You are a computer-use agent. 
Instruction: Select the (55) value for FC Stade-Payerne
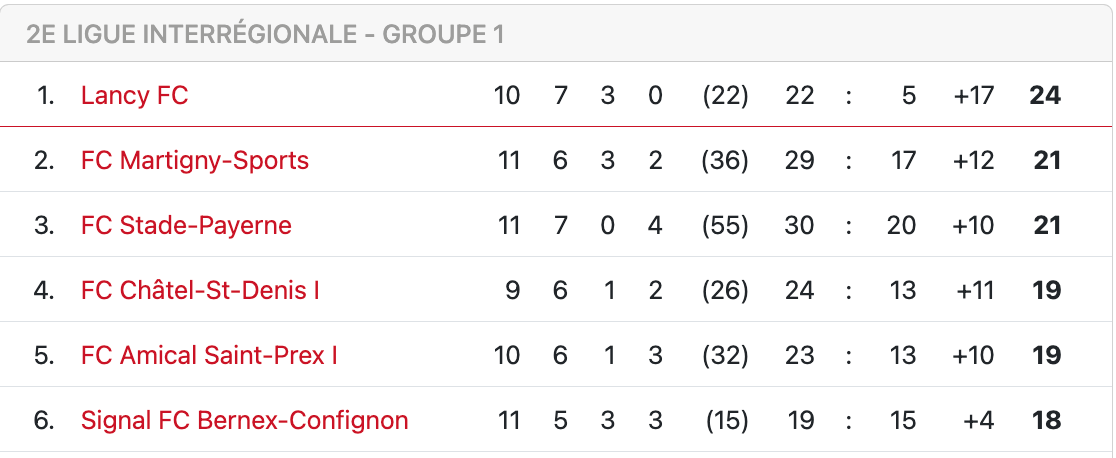pos(725,226)
